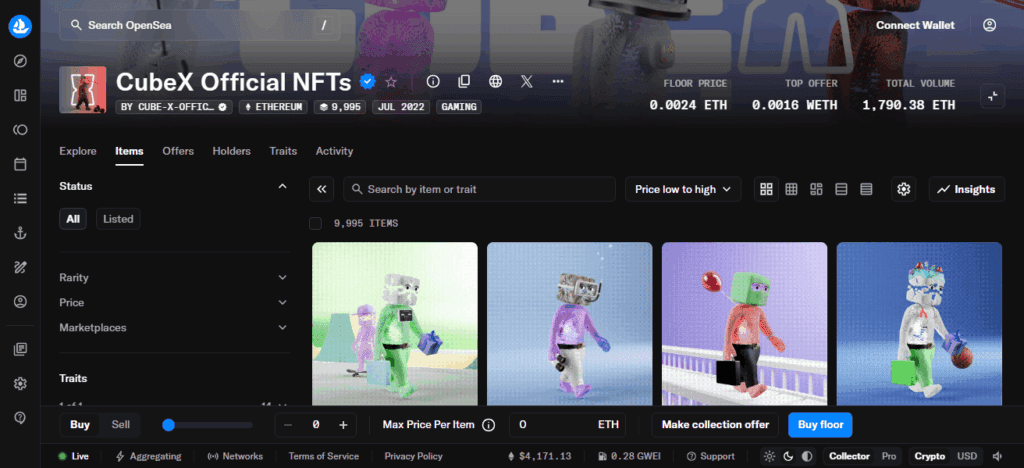Go to the Holders tab
The height and width of the screenshot is (468, 1024).
click(x=231, y=151)
